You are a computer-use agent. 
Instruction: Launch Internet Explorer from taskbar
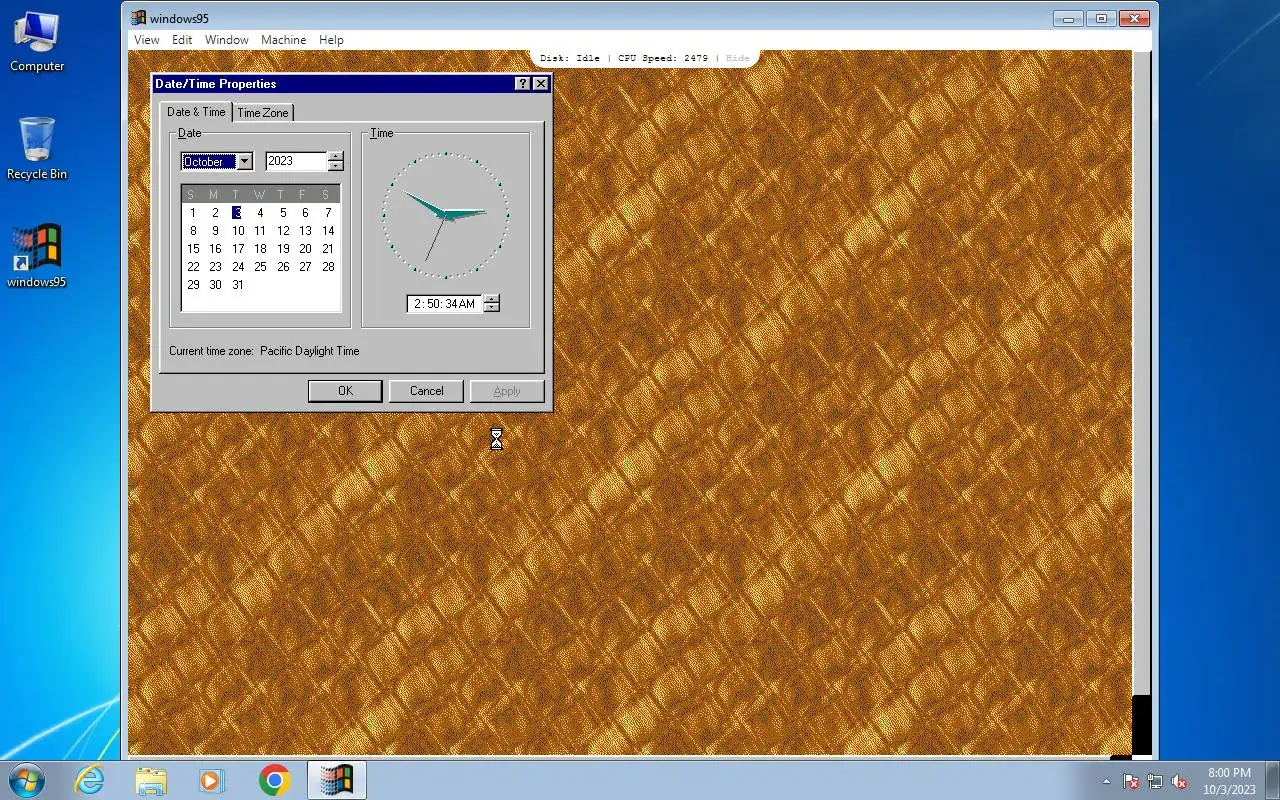point(90,780)
